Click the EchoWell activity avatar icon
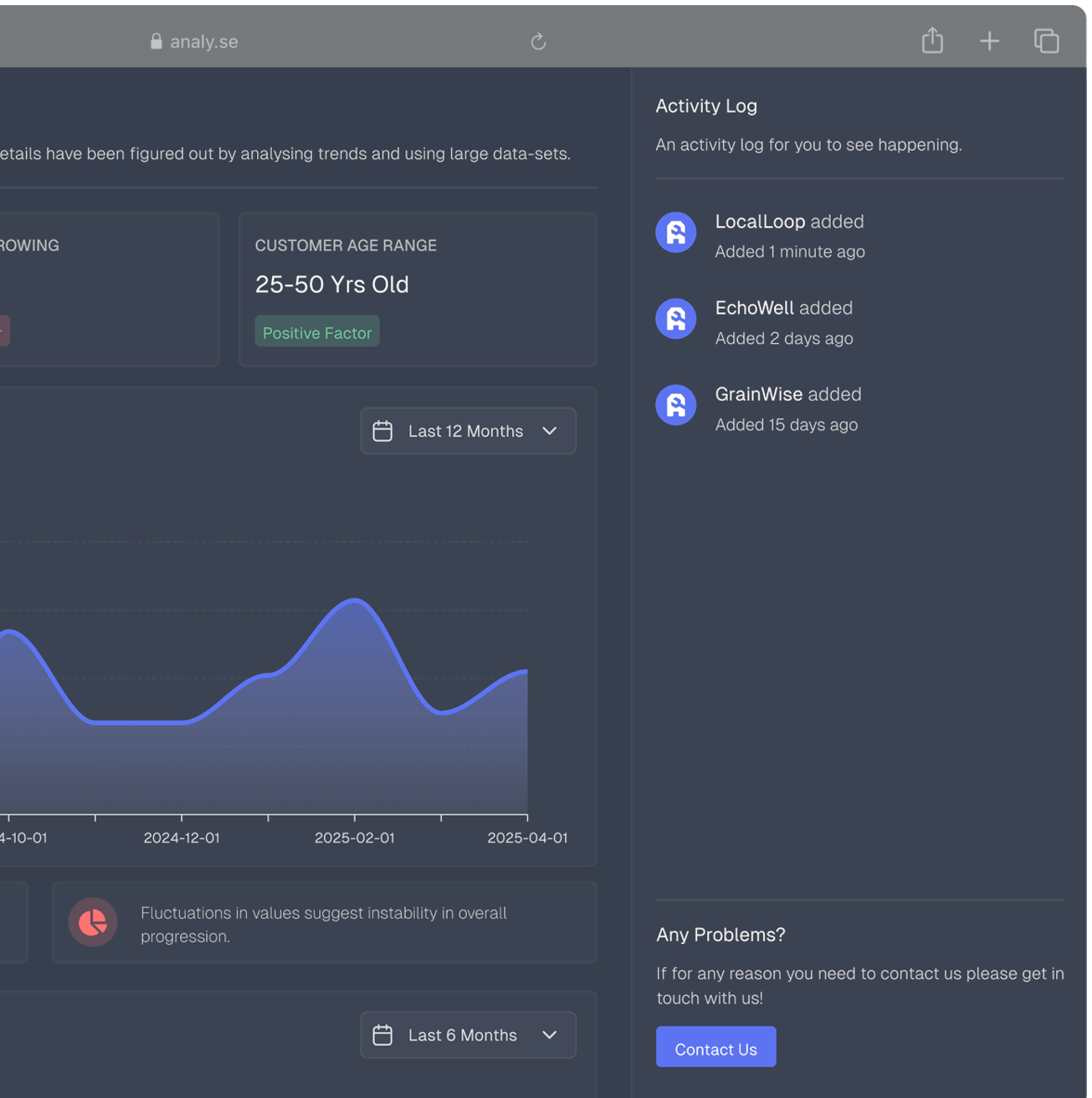 pos(676,318)
